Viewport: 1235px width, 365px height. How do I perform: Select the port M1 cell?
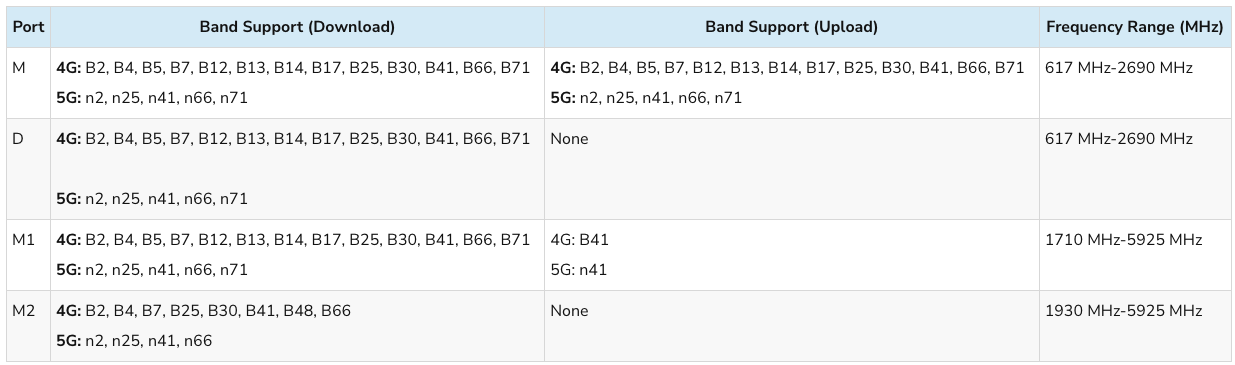coord(28,255)
